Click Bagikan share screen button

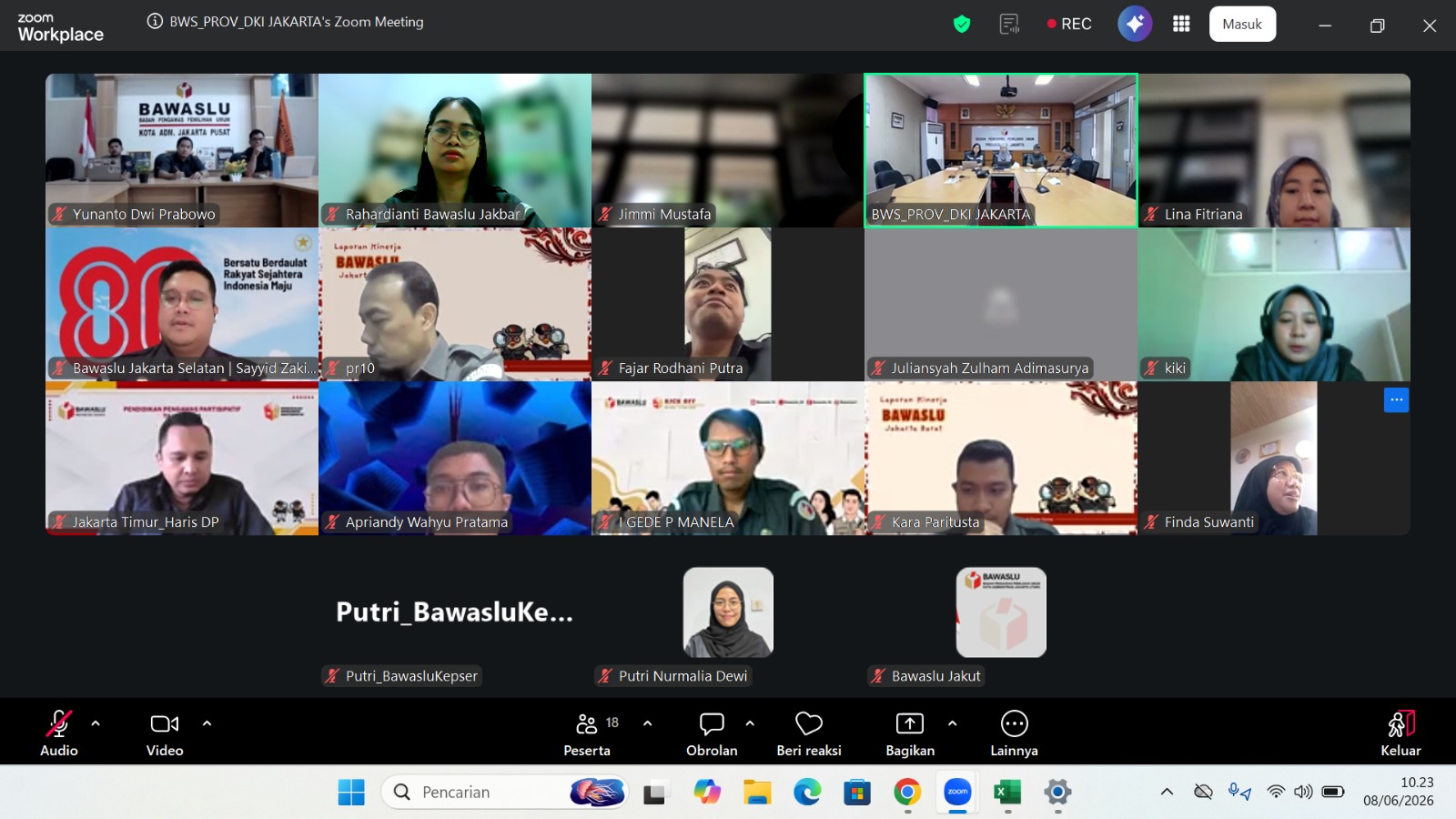(910, 733)
